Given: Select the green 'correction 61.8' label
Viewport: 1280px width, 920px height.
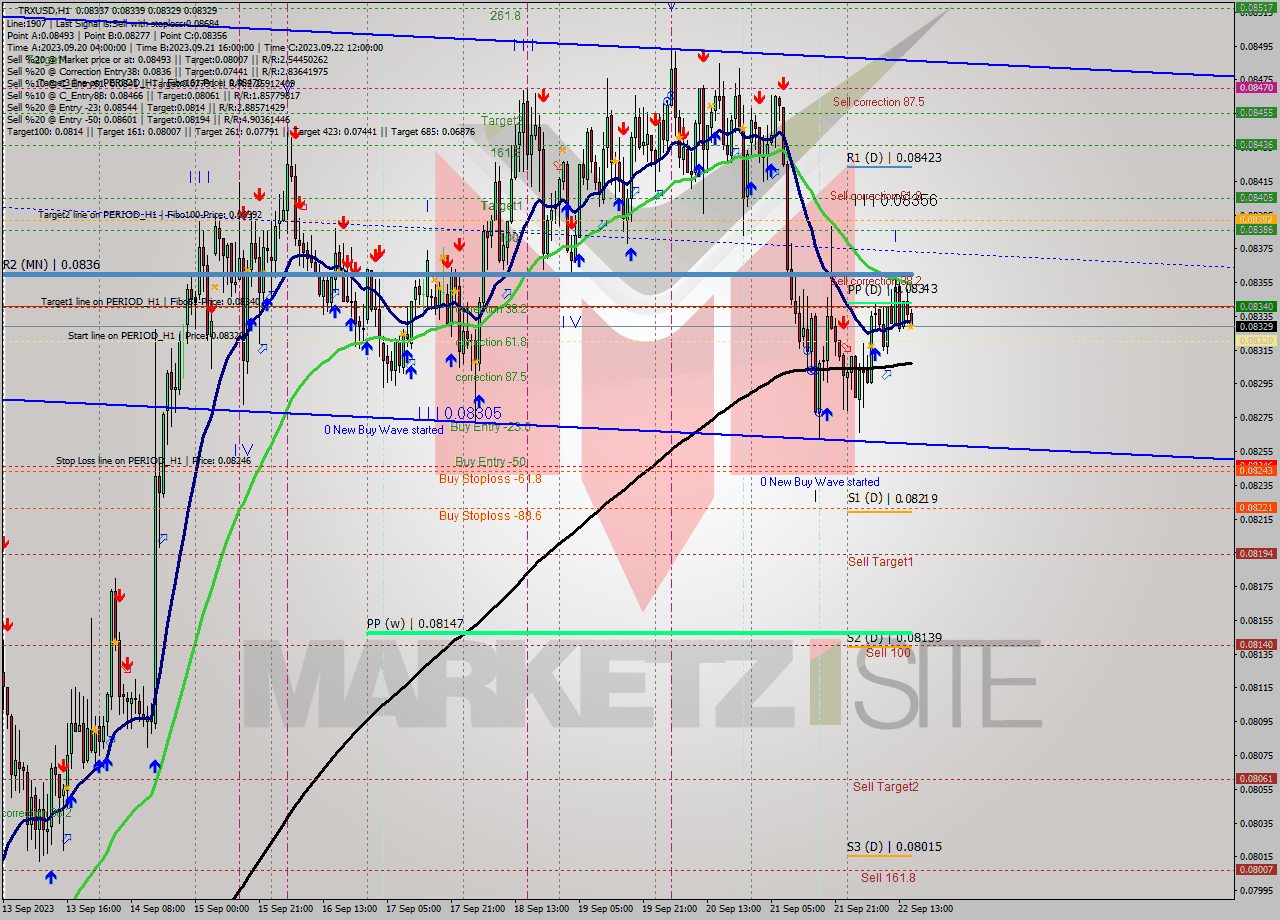Looking at the screenshot, I should [491, 342].
